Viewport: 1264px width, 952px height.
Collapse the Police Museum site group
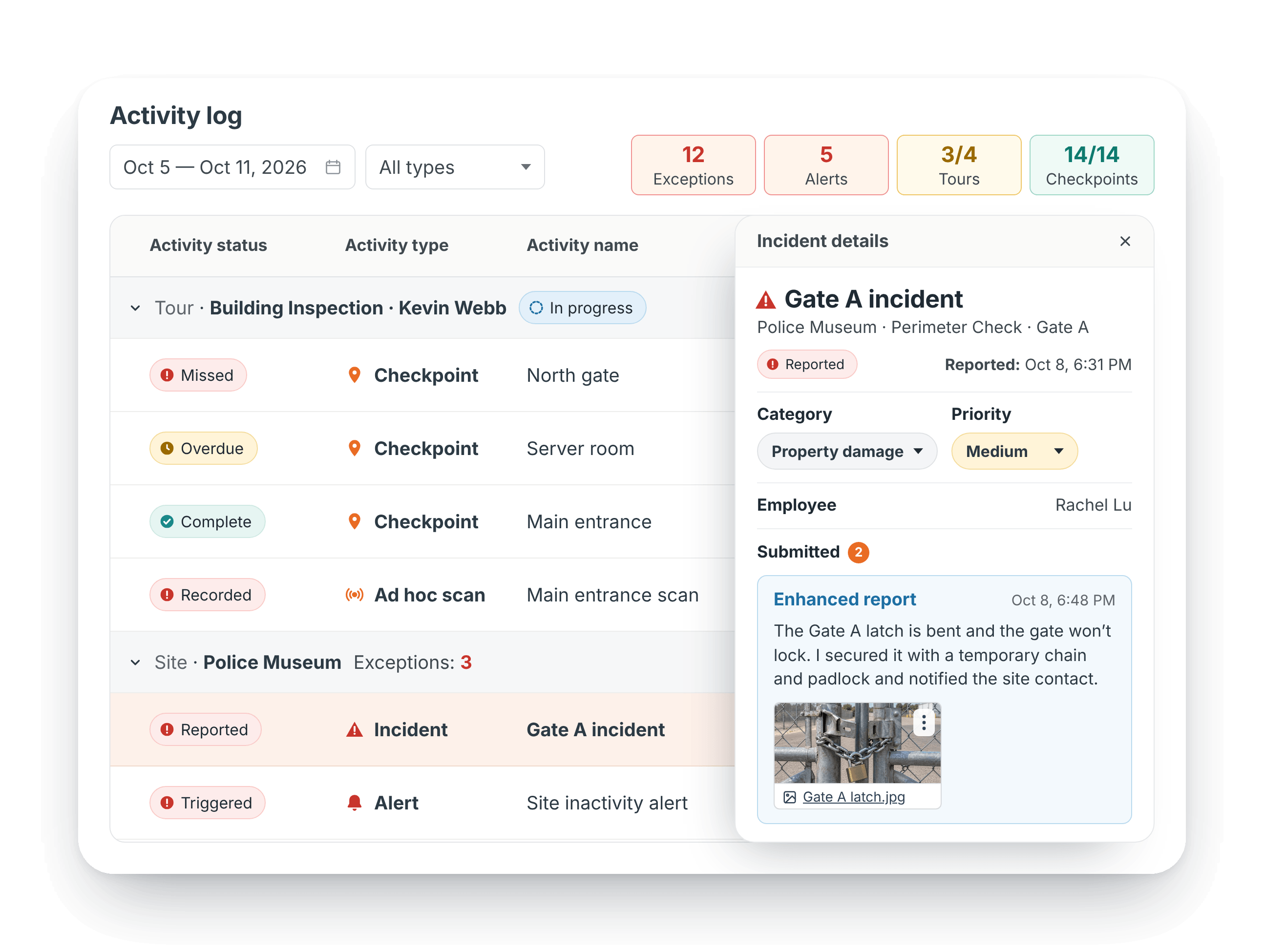click(135, 662)
